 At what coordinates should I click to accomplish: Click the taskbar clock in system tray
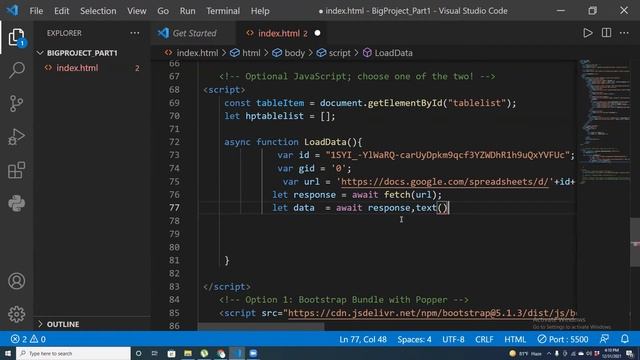tap(611, 353)
